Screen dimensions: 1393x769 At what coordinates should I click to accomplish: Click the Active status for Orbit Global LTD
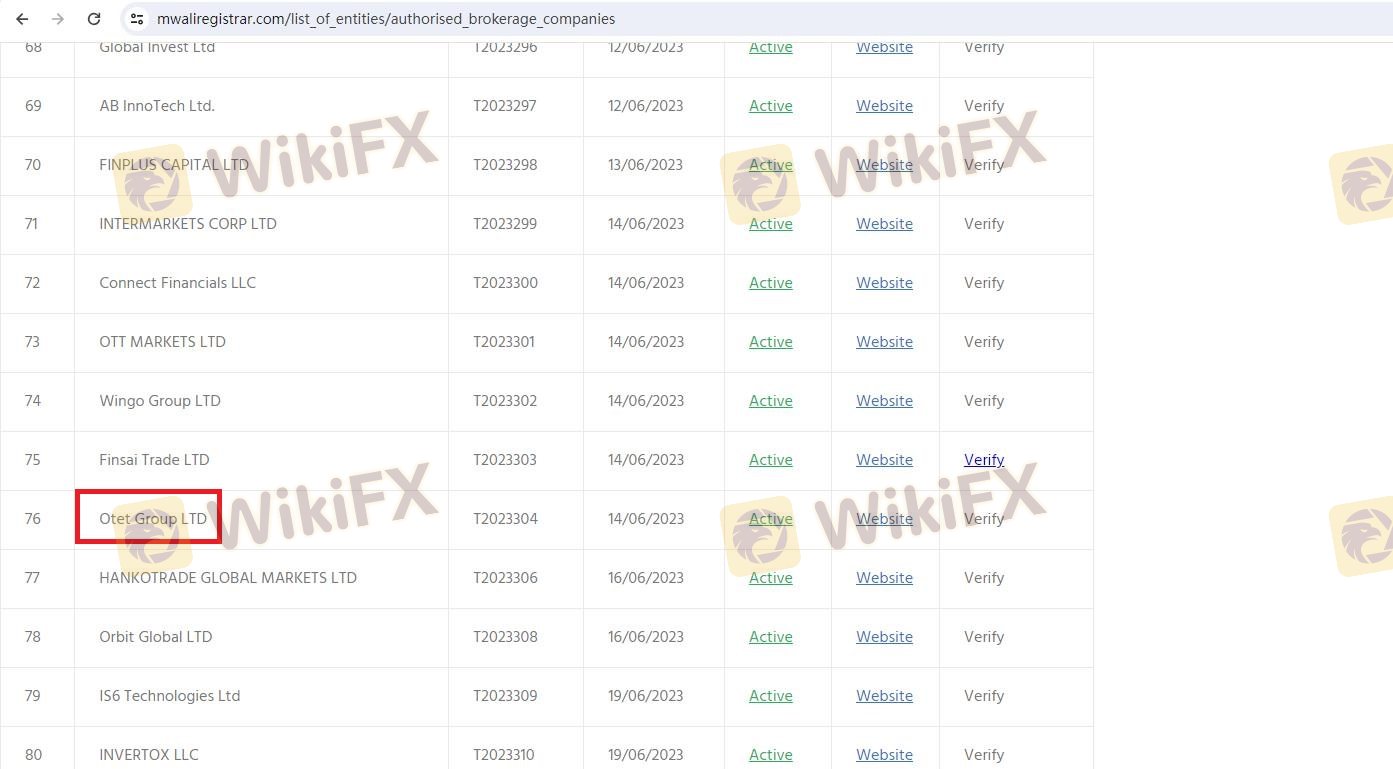coord(771,637)
